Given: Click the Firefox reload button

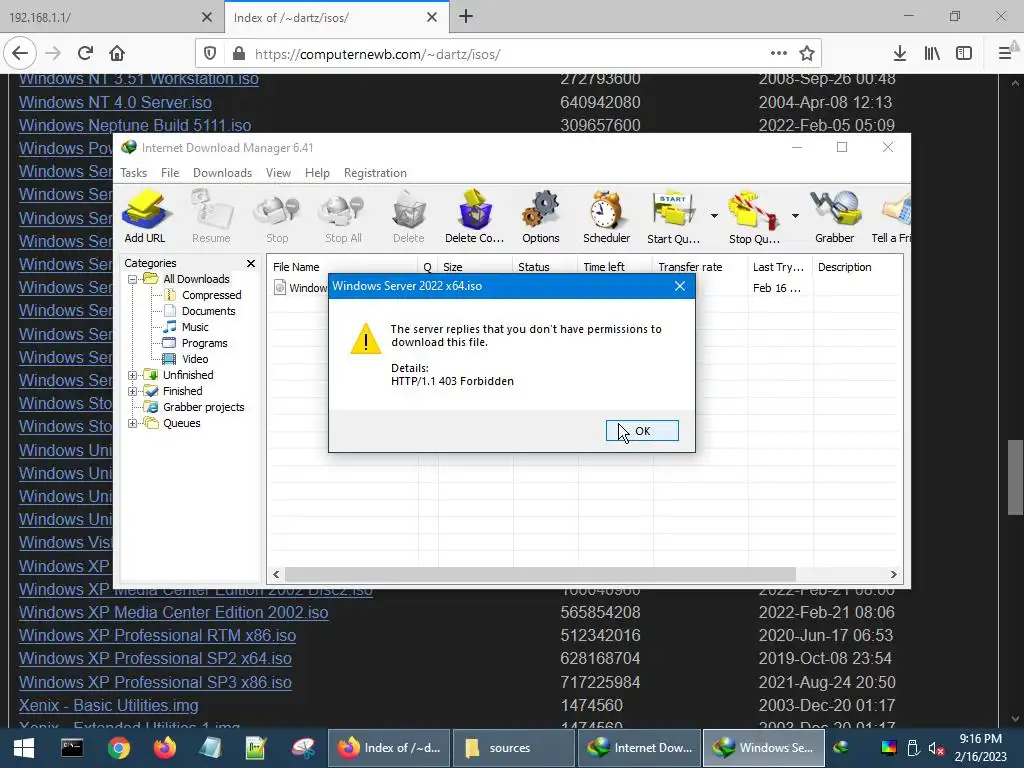Looking at the screenshot, I should click(85, 54).
